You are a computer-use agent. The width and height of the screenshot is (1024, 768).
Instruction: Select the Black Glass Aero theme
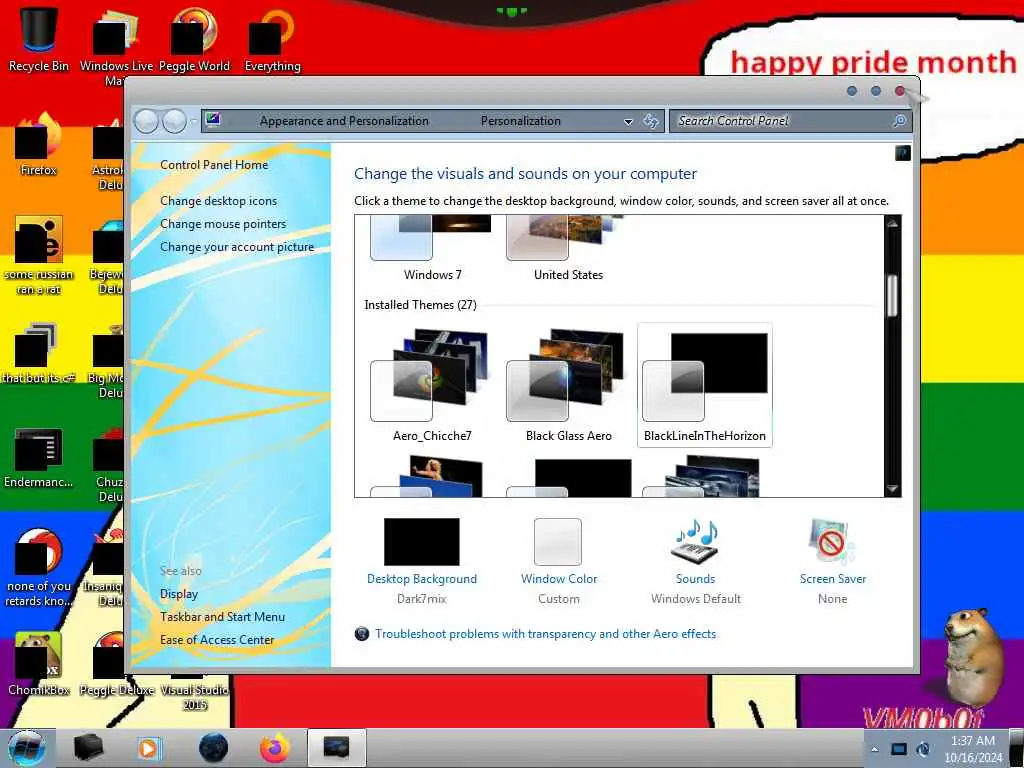(568, 385)
